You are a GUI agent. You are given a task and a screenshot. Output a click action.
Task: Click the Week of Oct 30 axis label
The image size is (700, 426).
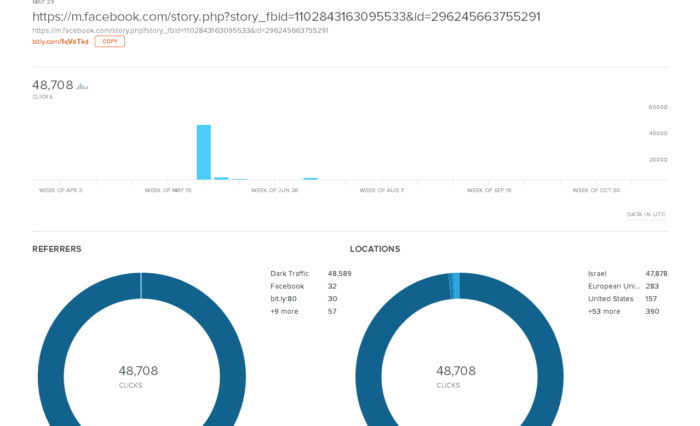[596, 190]
